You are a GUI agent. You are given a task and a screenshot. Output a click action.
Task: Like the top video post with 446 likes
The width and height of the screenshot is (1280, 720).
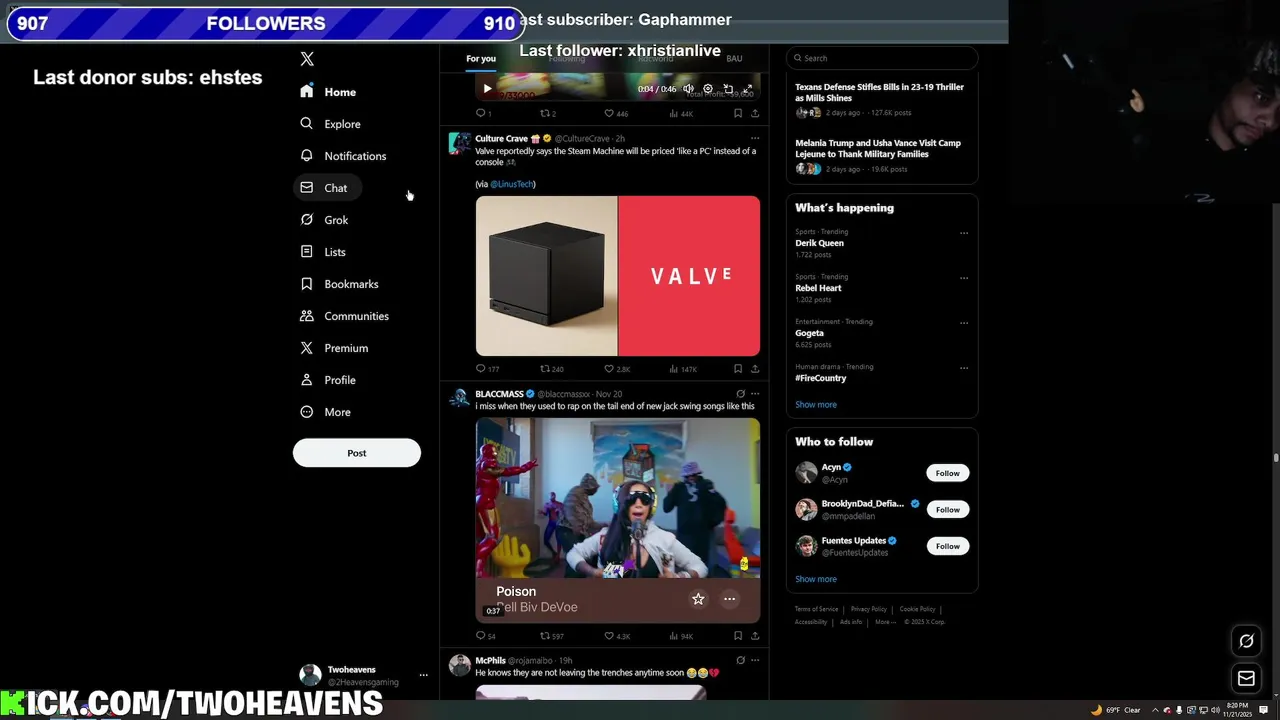coord(616,114)
